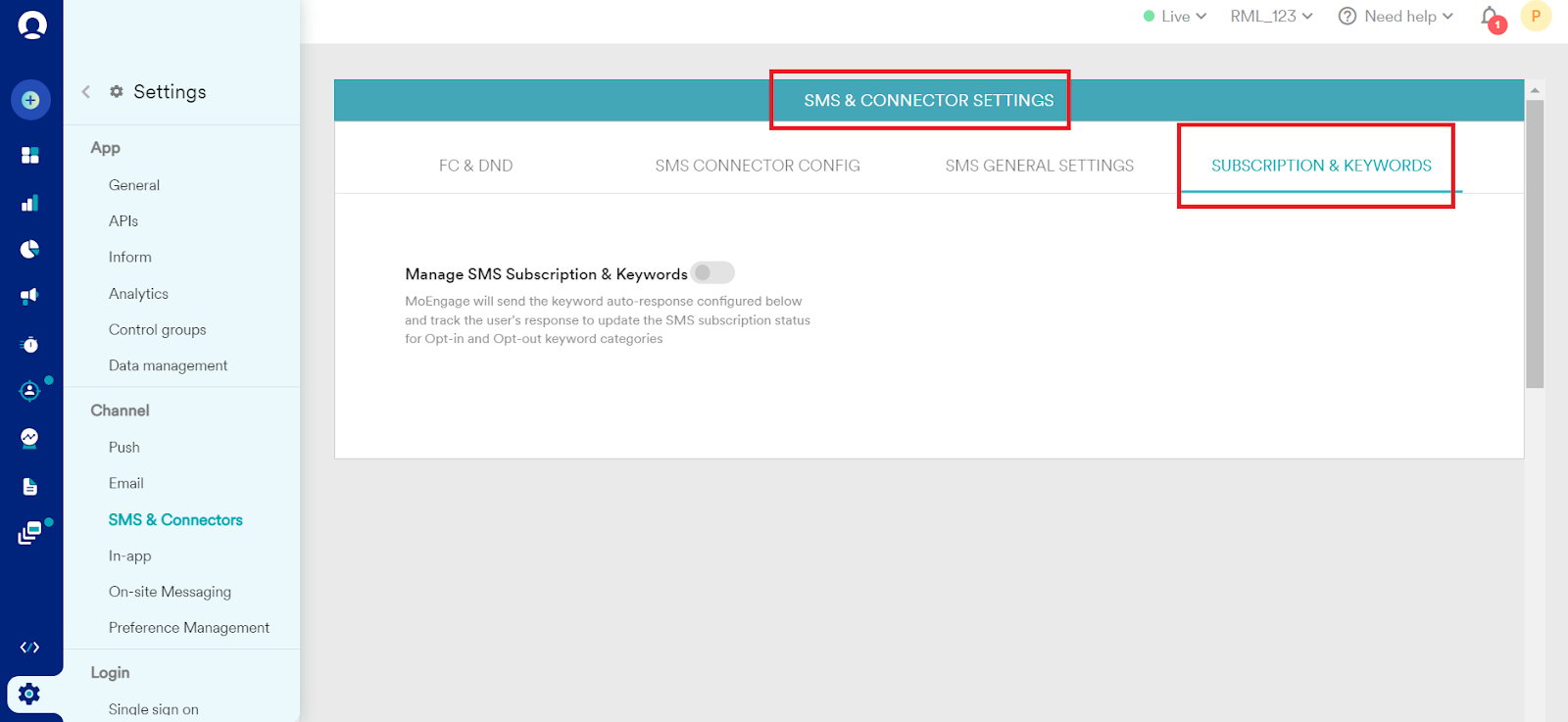Open the user target personalization icon
The height and width of the screenshot is (722, 1568).
[x=30, y=391]
